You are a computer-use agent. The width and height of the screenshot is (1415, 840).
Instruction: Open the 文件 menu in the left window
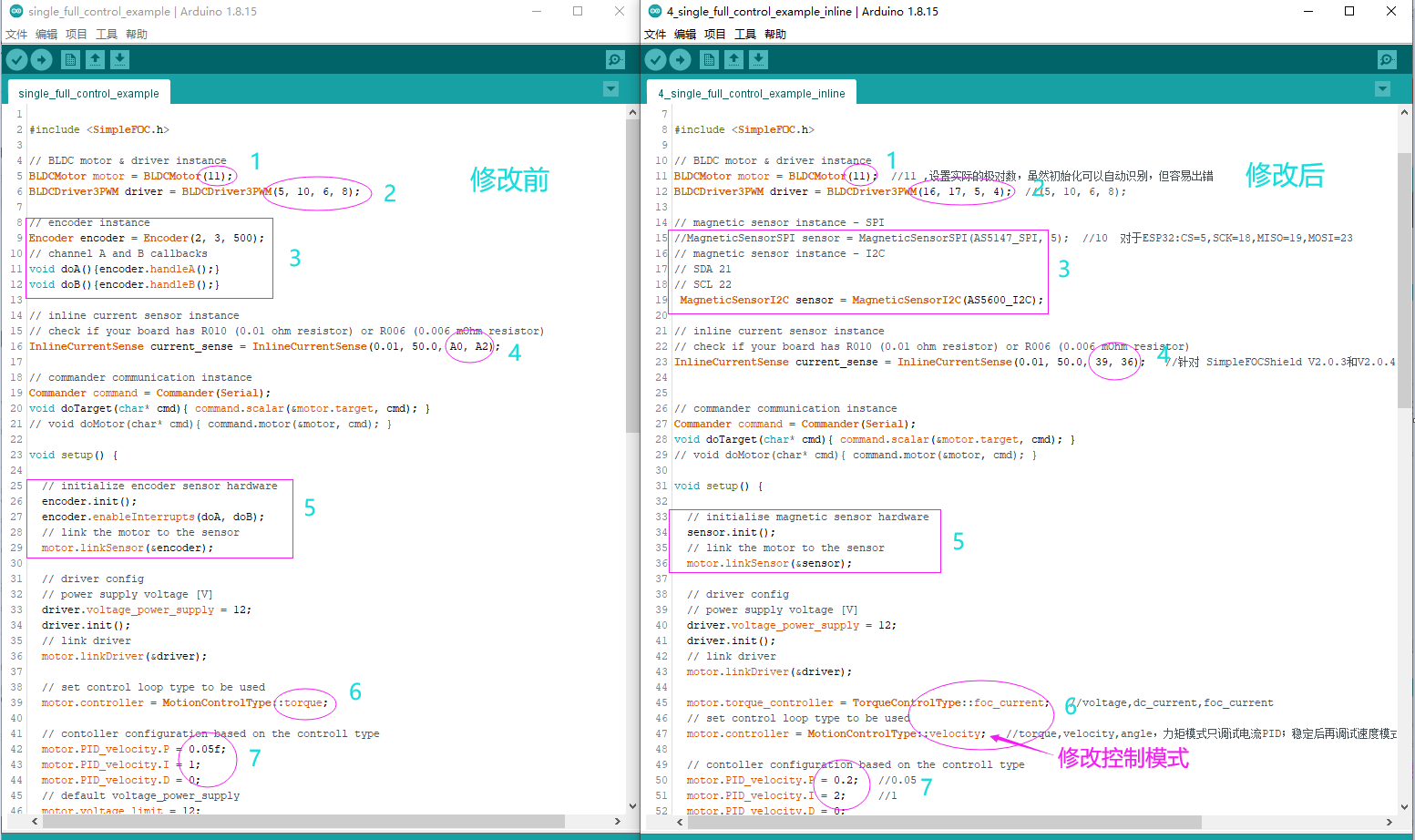(16, 34)
